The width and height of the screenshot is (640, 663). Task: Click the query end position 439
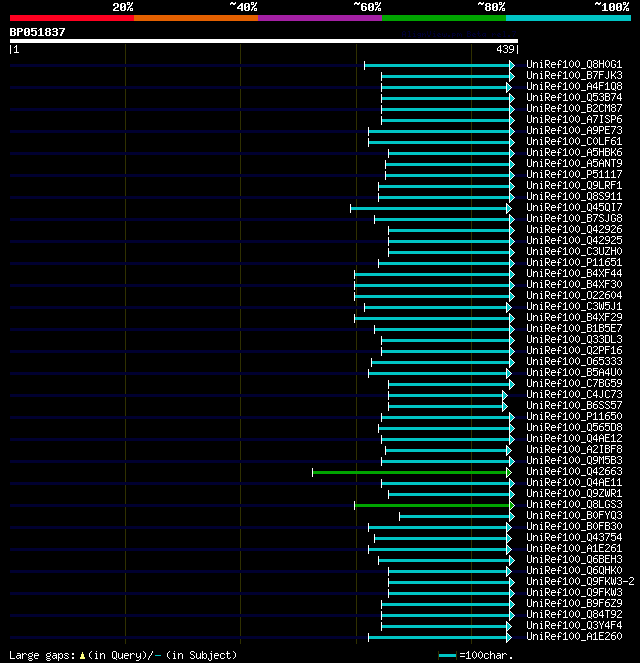point(505,49)
